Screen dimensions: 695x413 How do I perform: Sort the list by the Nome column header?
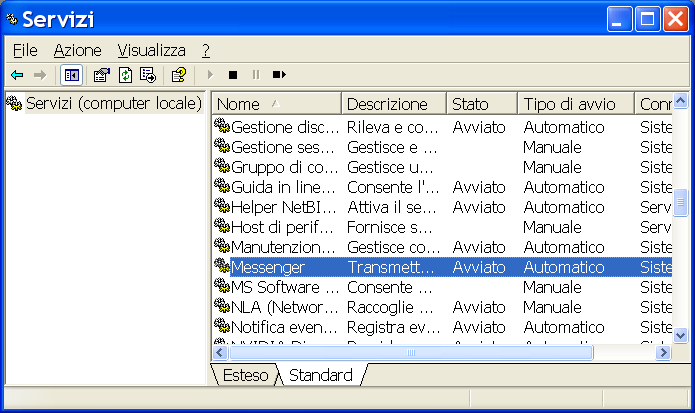(x=276, y=104)
